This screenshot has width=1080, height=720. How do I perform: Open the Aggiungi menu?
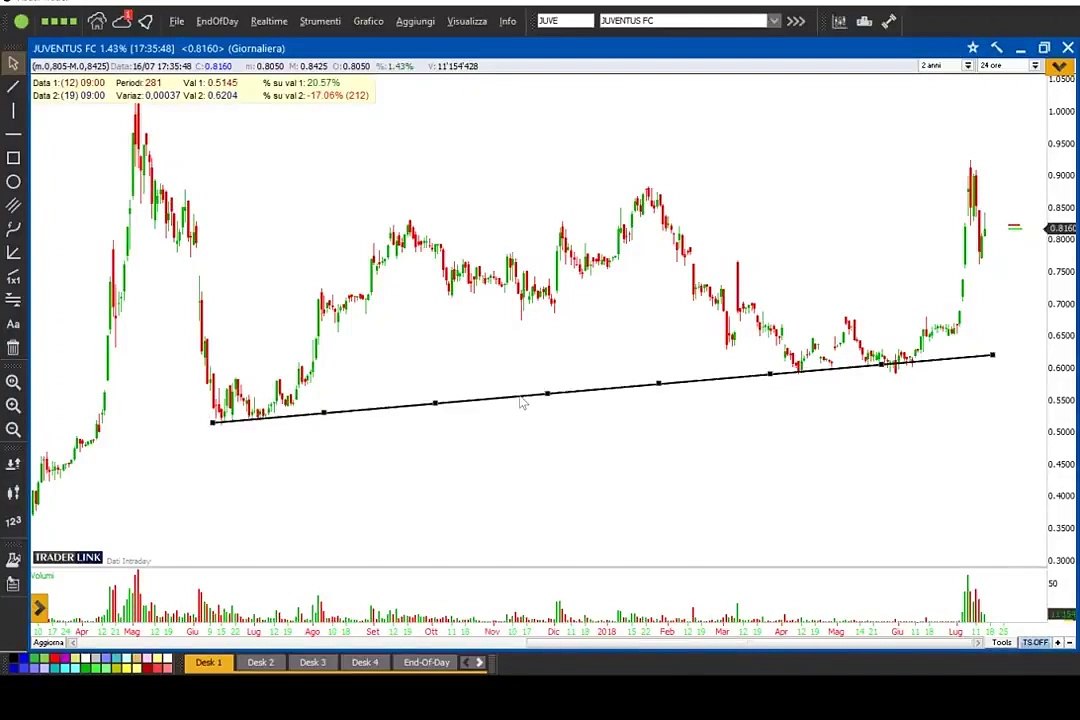coord(415,21)
